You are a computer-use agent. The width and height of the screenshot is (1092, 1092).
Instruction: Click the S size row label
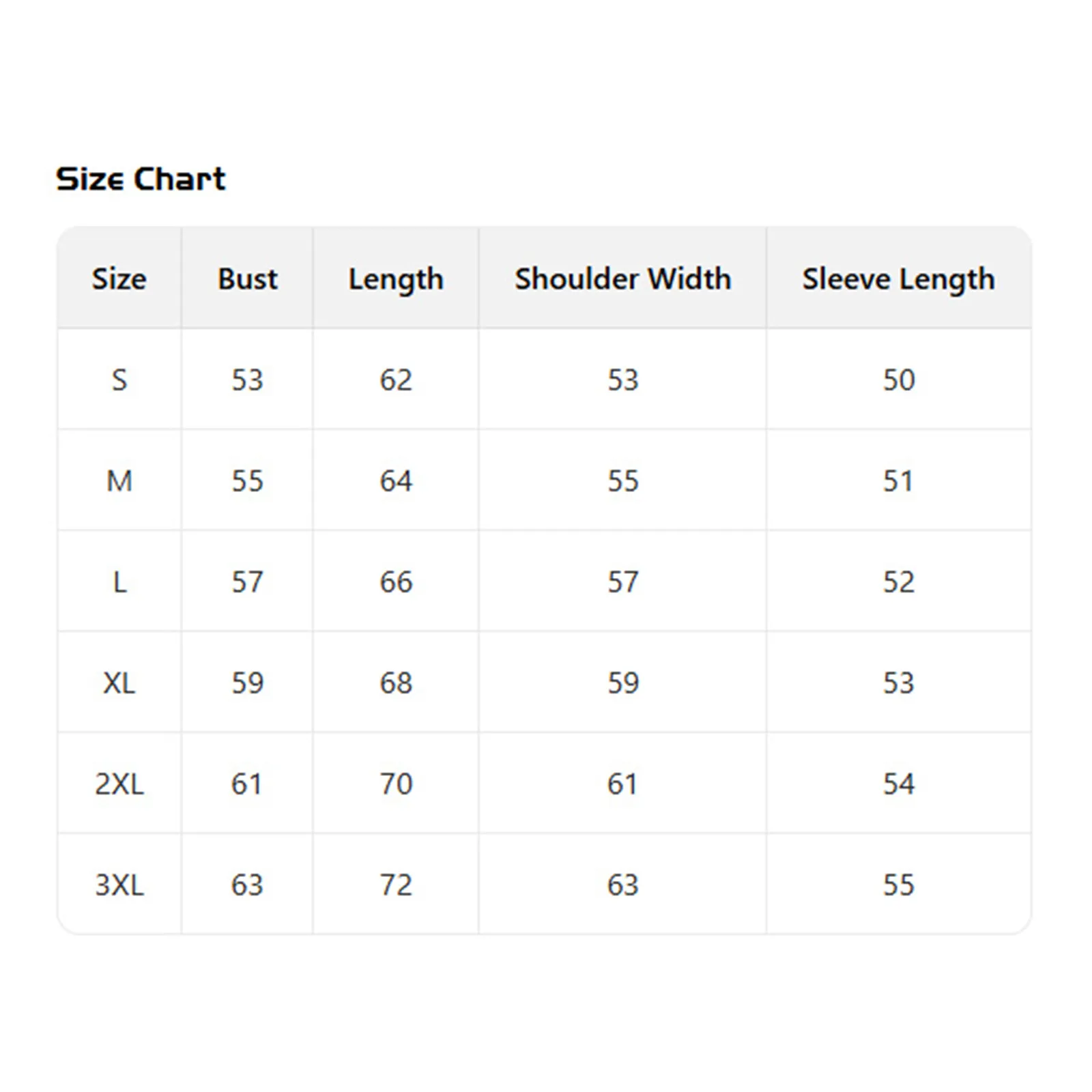click(x=119, y=379)
